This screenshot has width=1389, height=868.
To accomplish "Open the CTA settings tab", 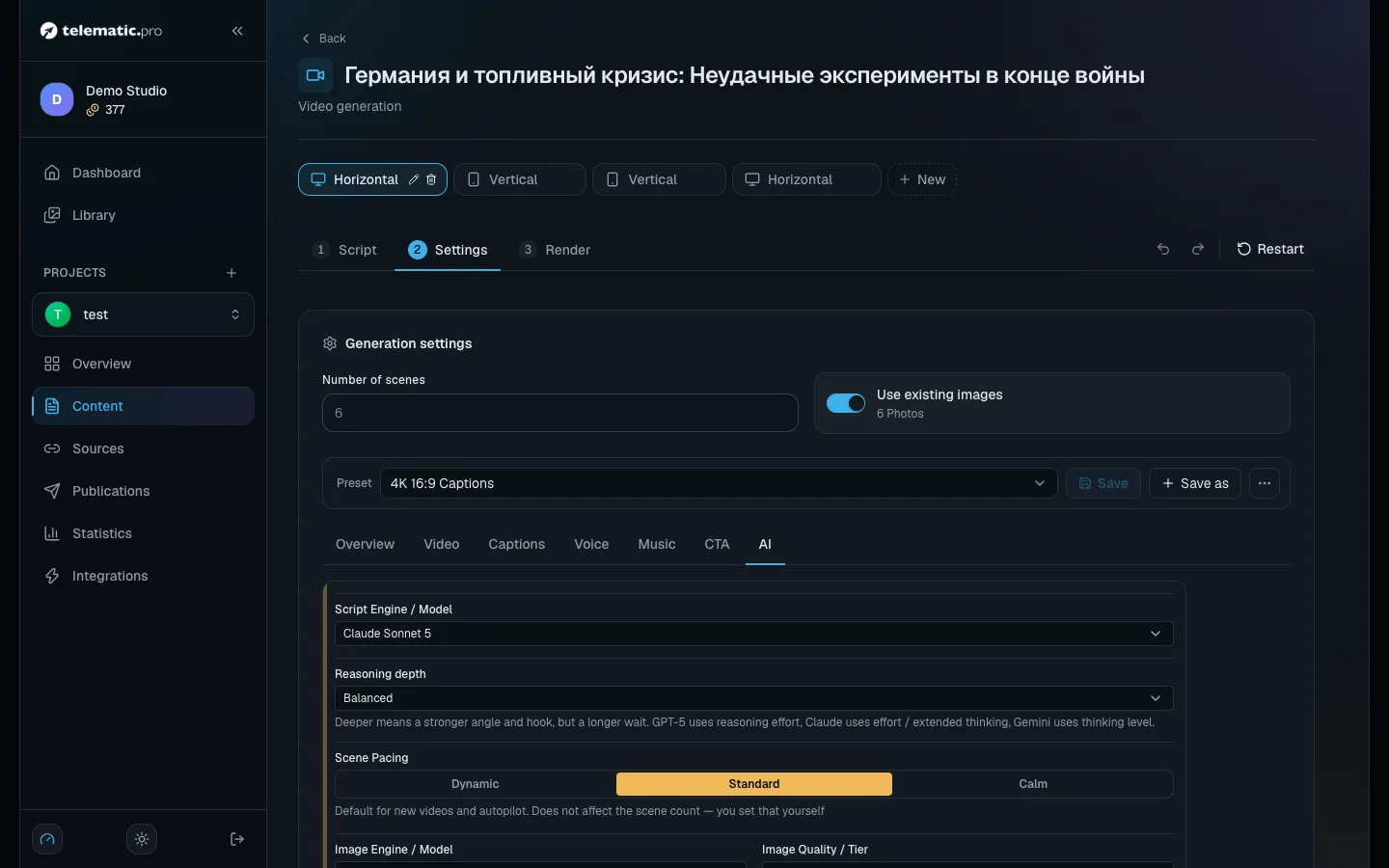I will pyautogui.click(x=717, y=544).
